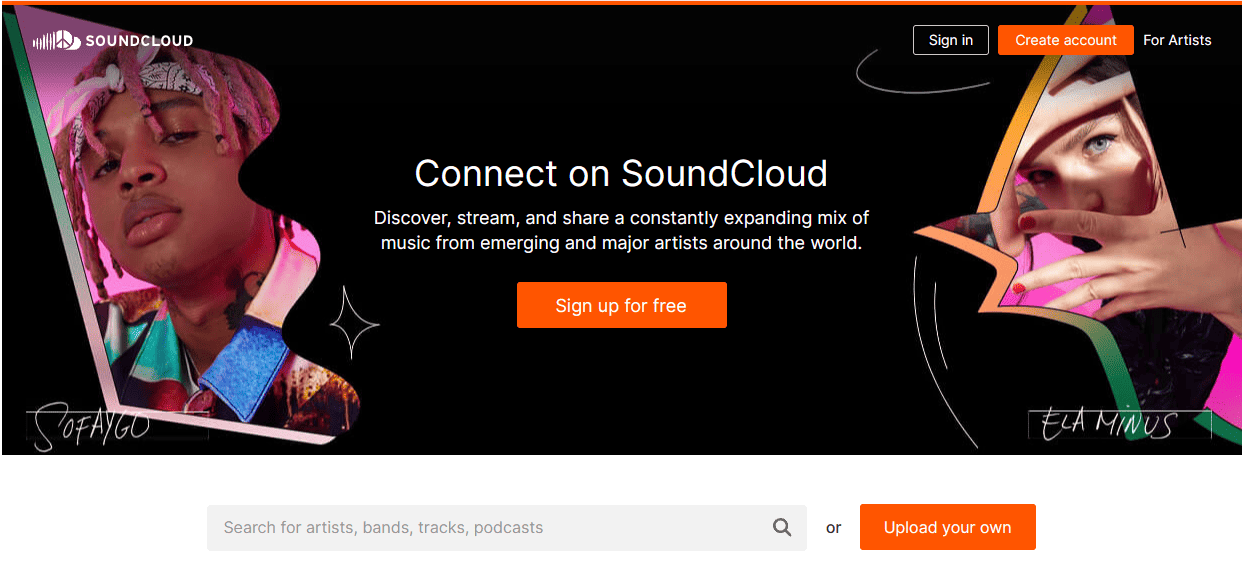Select the SOFAYGO artist photo
The height and width of the screenshot is (587, 1243).
pos(180,230)
